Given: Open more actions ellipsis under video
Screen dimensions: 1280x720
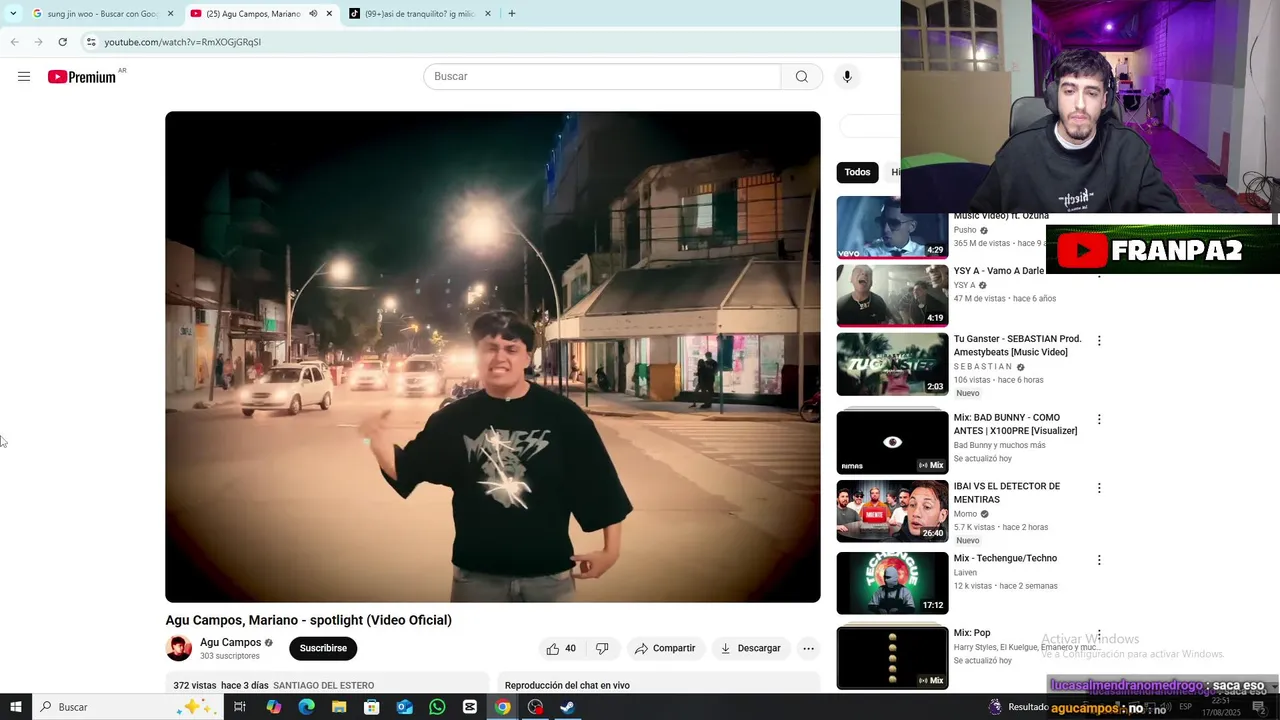Looking at the screenshot, I should pyautogui.click(x=808, y=648).
